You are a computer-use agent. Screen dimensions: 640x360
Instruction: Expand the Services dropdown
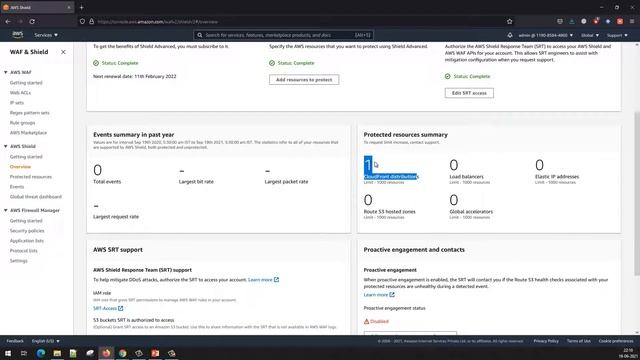point(46,35)
